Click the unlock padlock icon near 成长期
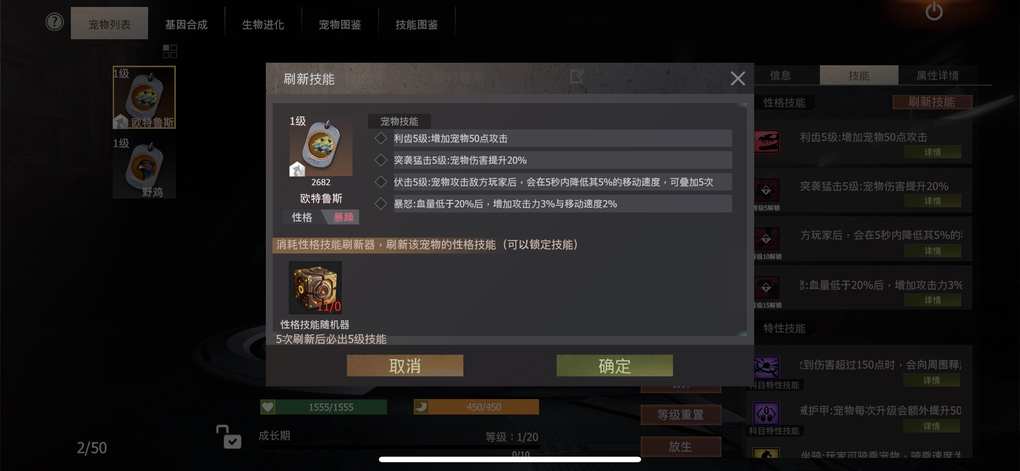Screen dimensions: 1020x471 coord(229,436)
